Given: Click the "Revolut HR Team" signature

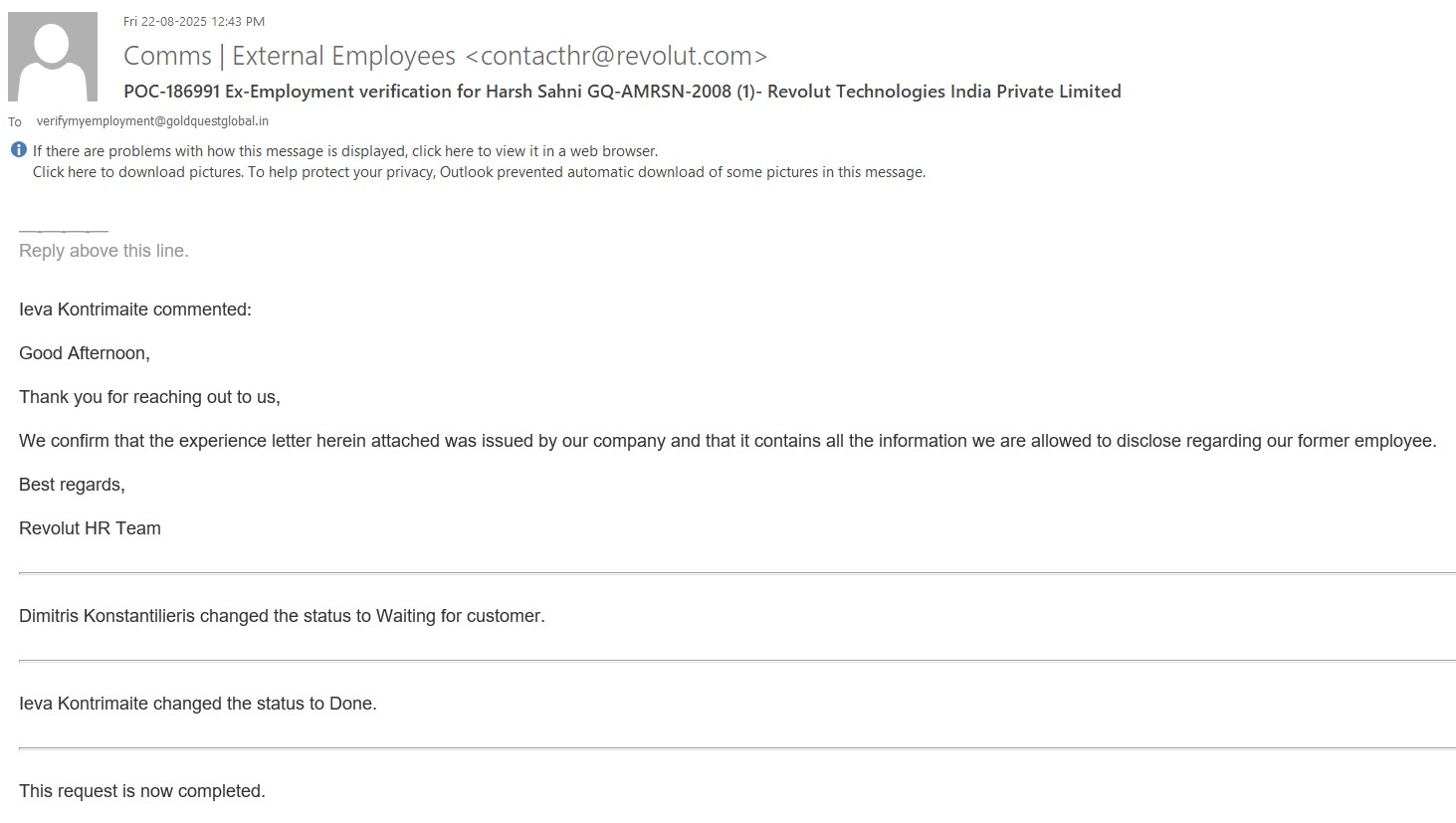Looking at the screenshot, I should pos(90,528).
